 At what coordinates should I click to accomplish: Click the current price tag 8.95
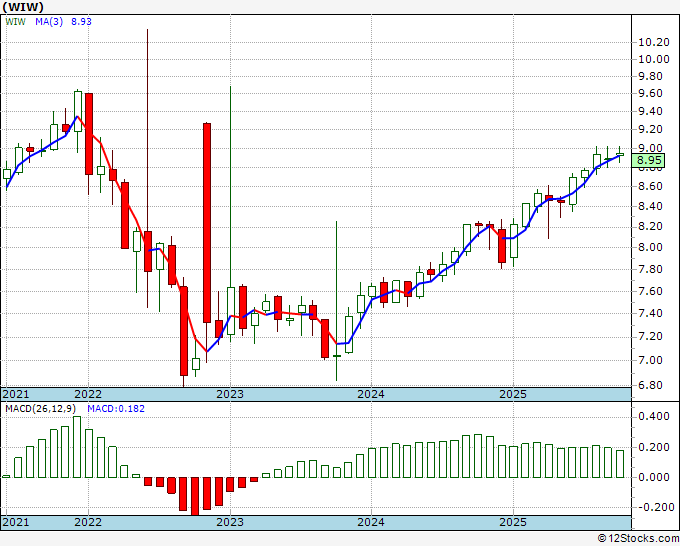(x=648, y=160)
